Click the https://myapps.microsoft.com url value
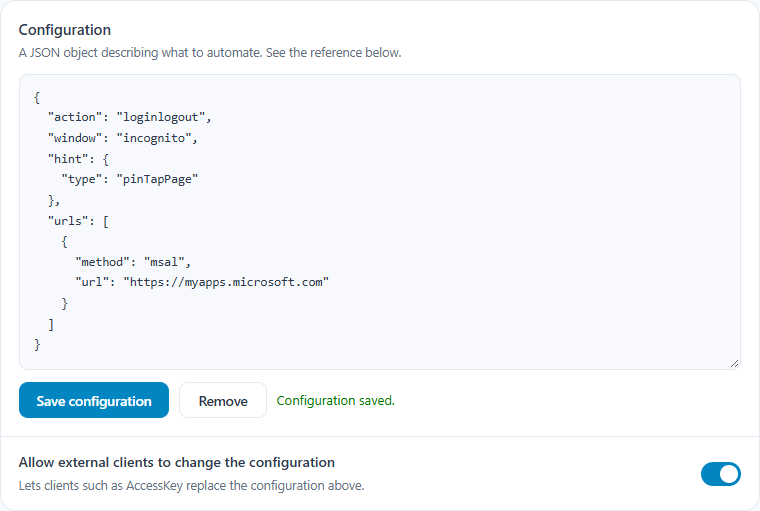 [226, 282]
